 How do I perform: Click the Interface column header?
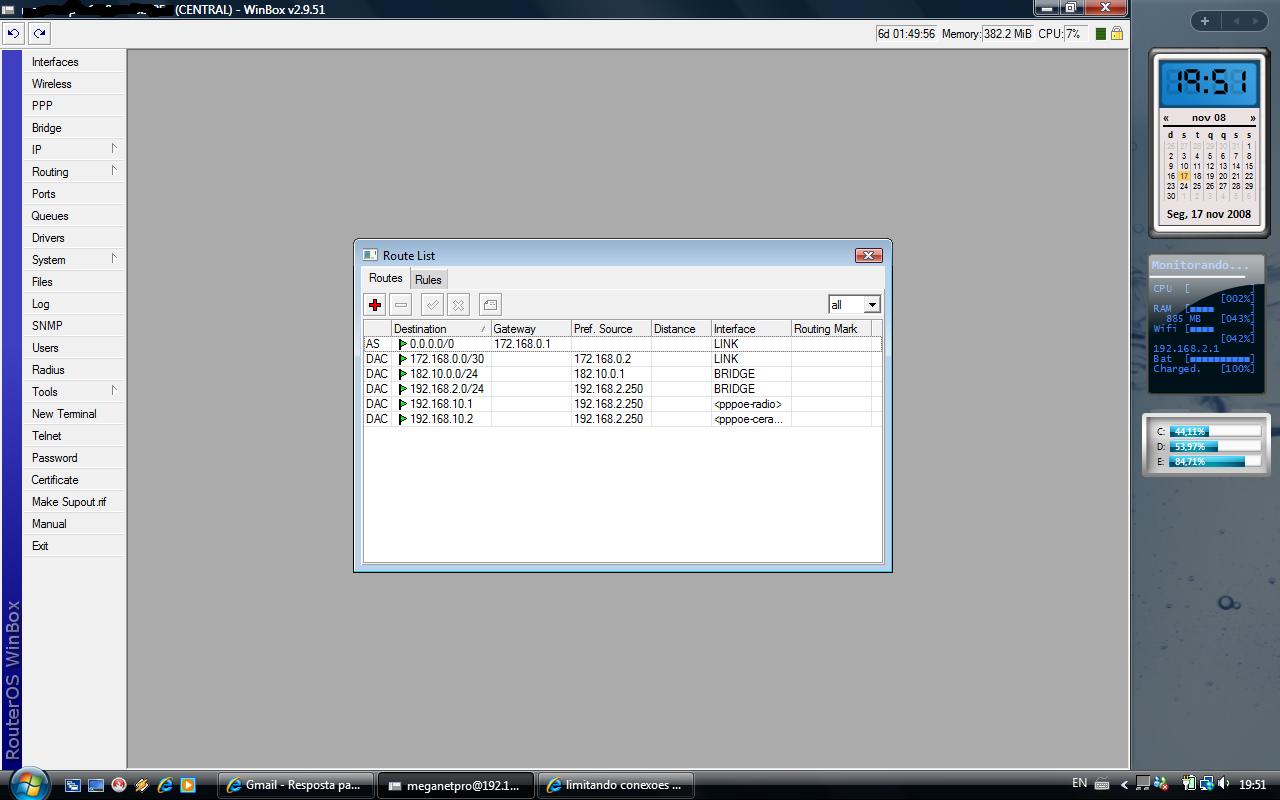[x=751, y=329]
